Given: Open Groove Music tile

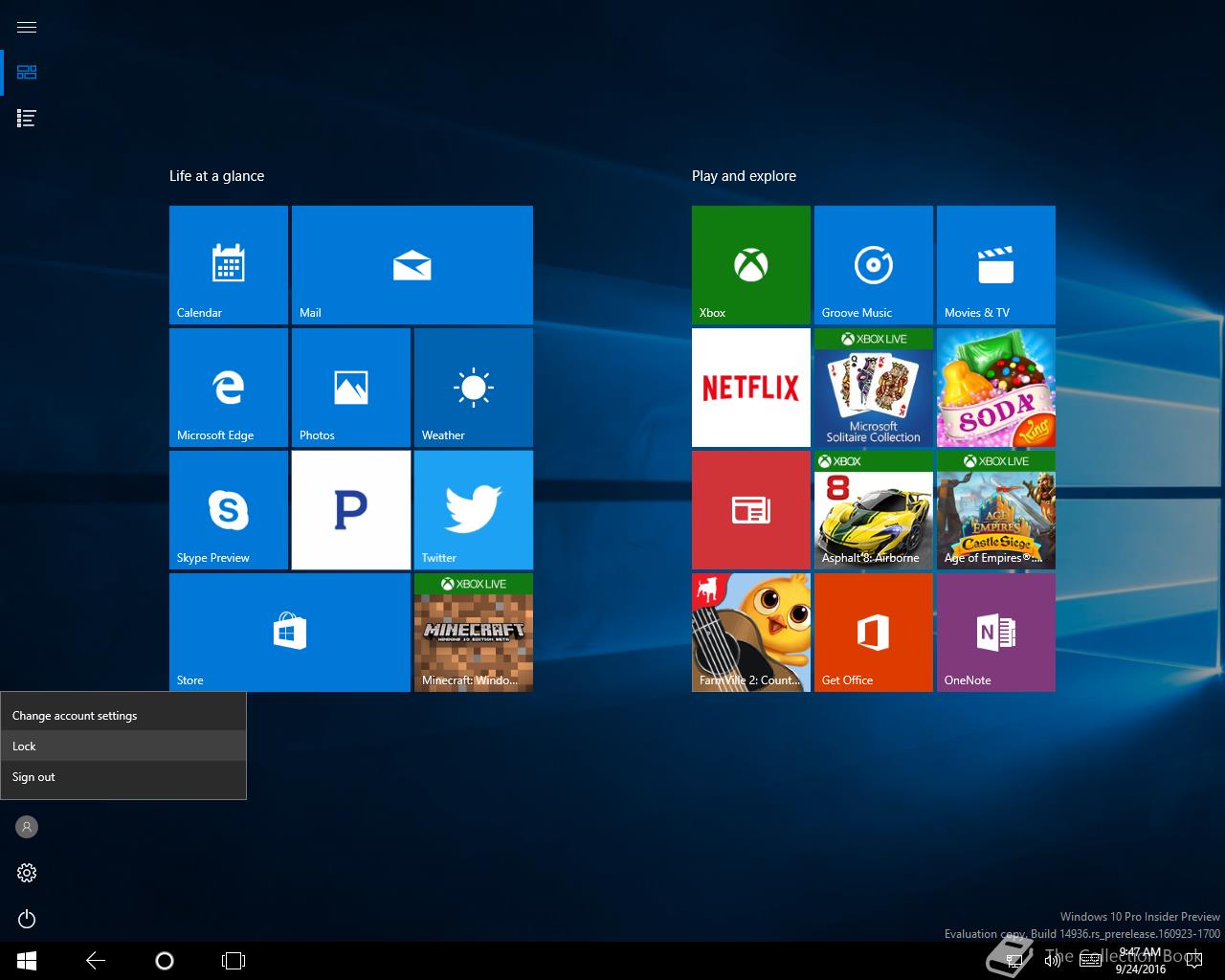Looking at the screenshot, I should point(874,265).
